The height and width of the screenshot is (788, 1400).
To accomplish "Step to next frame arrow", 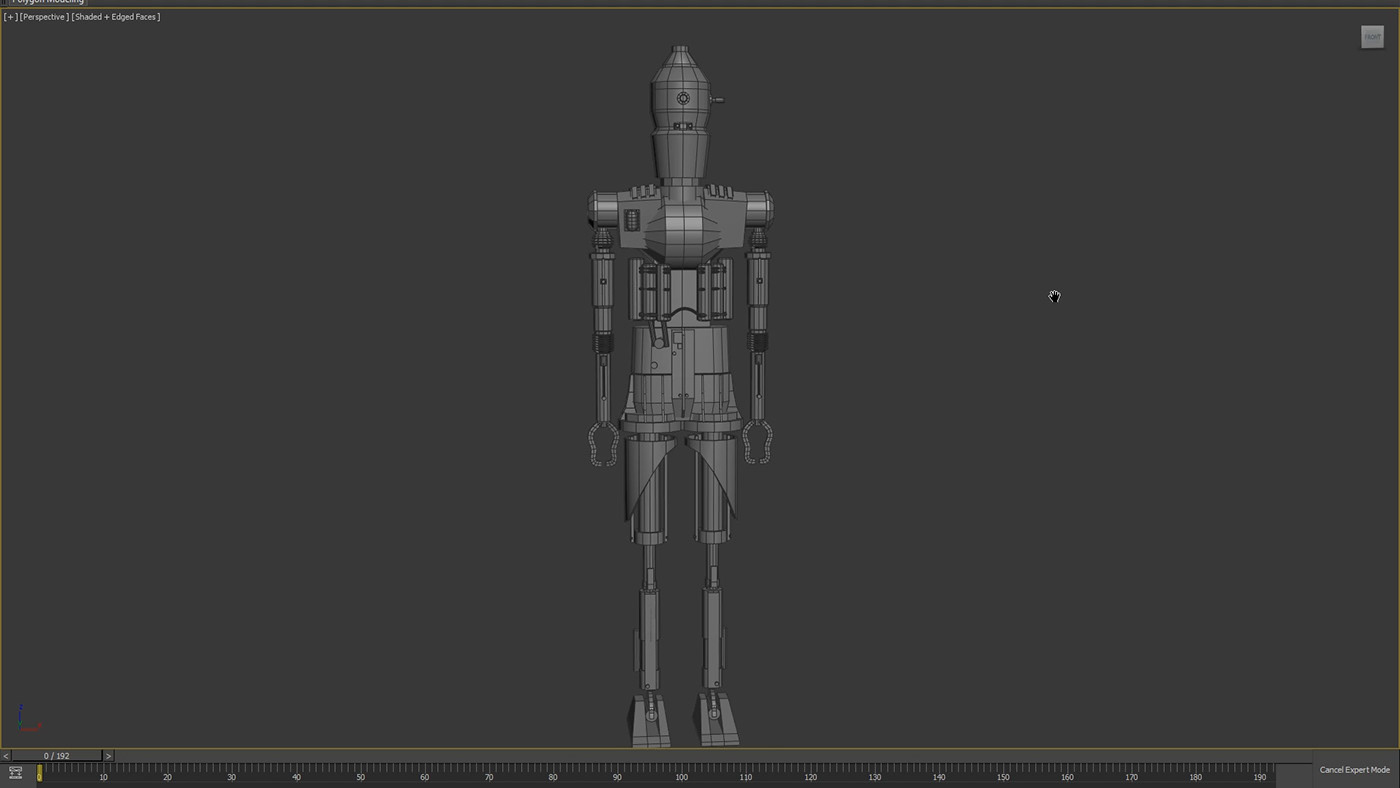I will 108,756.
